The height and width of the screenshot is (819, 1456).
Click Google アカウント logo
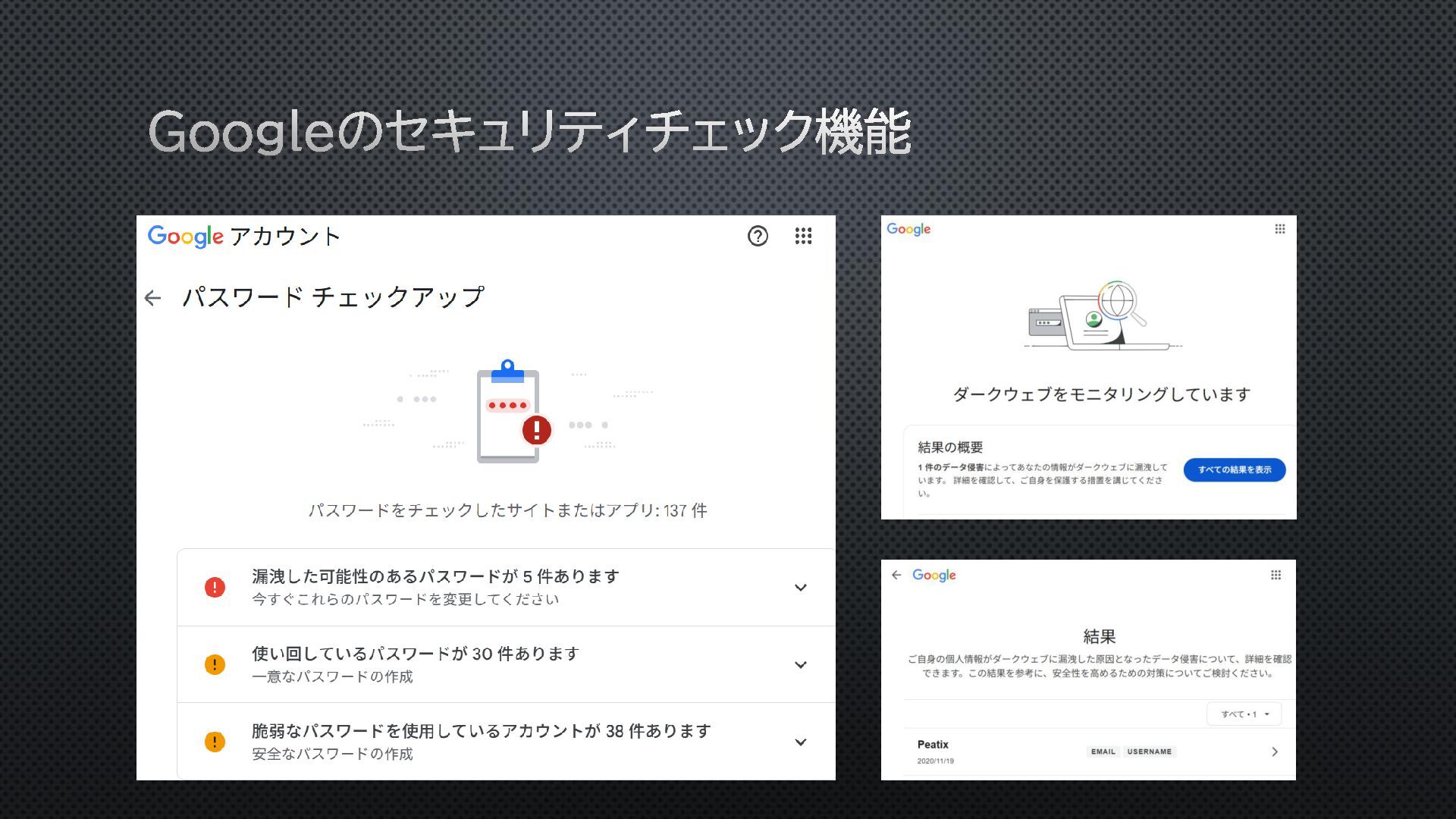click(x=243, y=236)
